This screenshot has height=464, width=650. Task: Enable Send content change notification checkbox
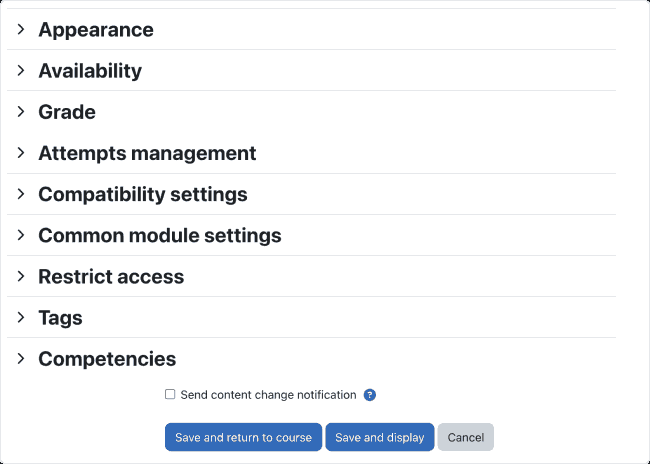170,394
